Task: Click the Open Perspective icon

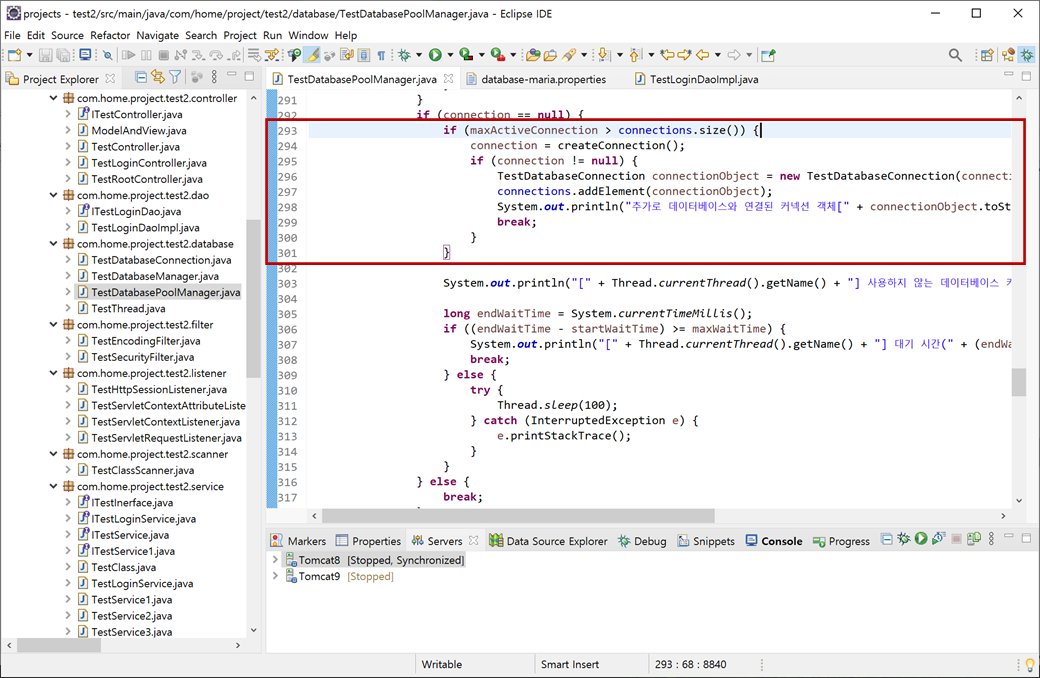Action: [x=987, y=55]
